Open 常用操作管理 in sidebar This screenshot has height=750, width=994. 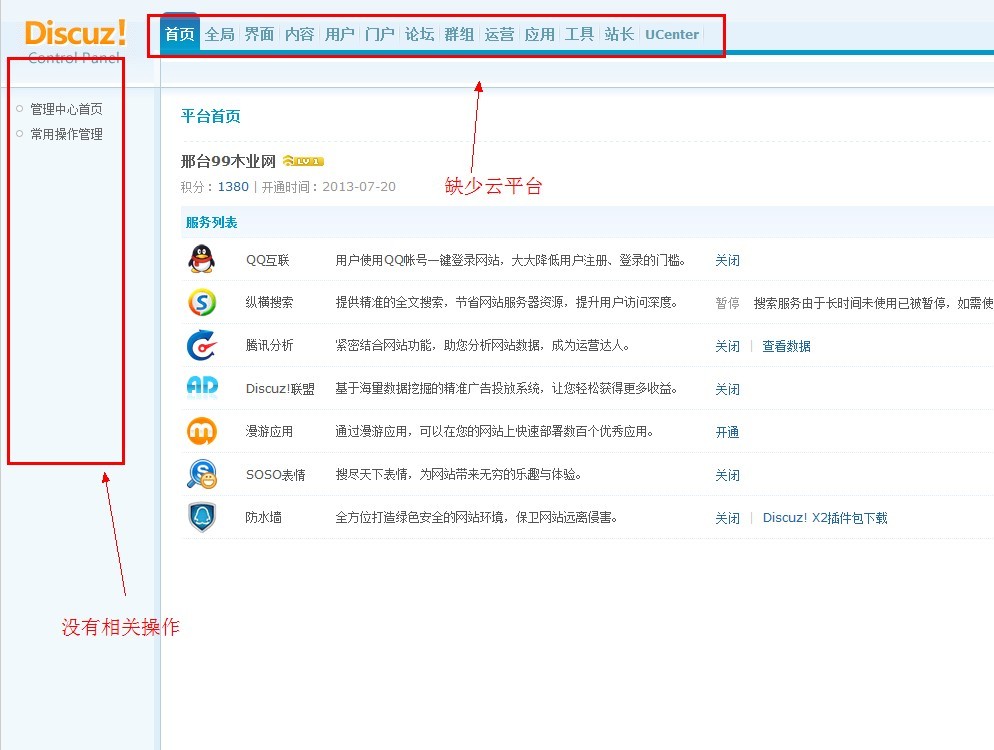67,134
